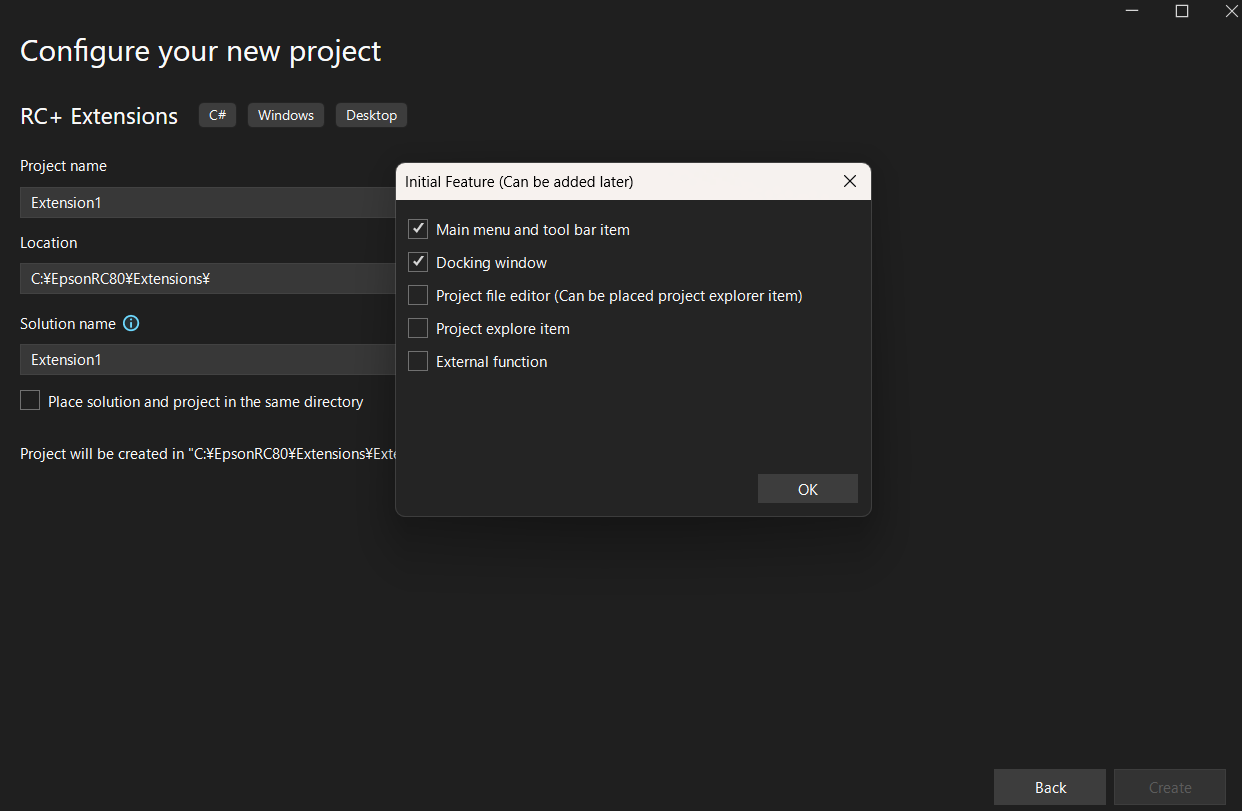Enable the Project file editor option
This screenshot has width=1242, height=811.
coord(418,296)
